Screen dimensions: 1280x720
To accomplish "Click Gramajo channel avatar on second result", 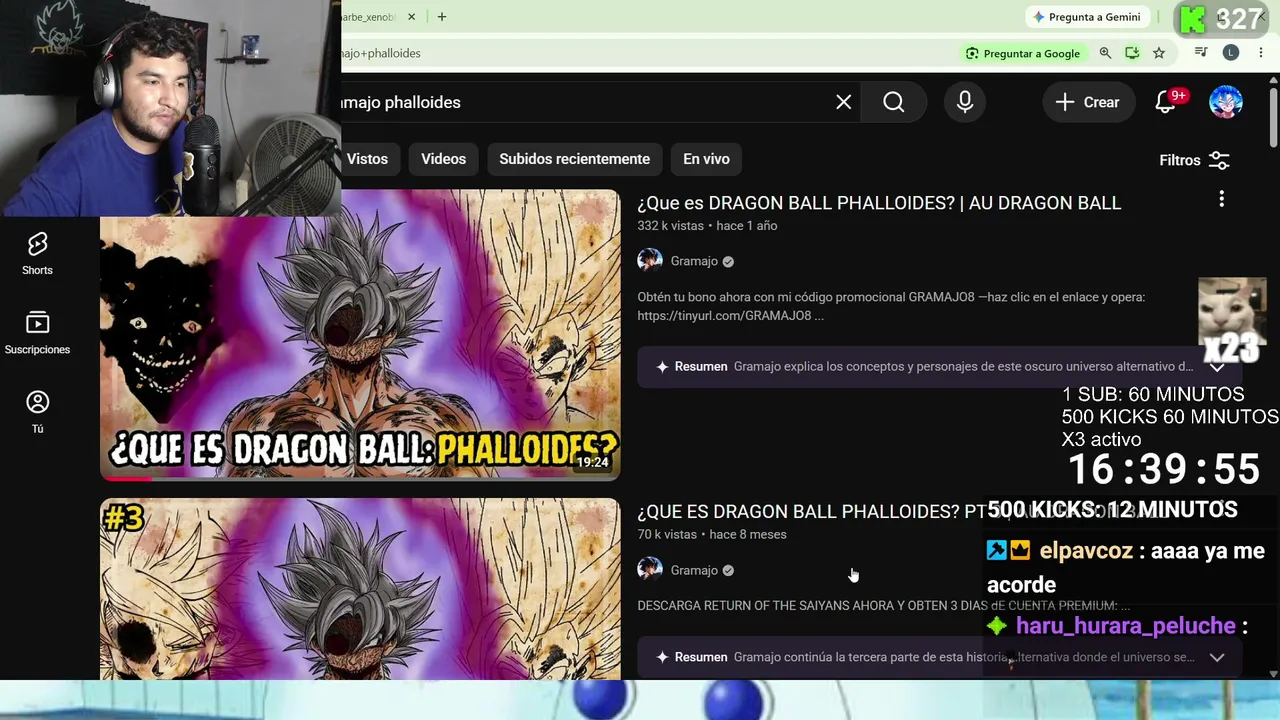I will [x=650, y=570].
